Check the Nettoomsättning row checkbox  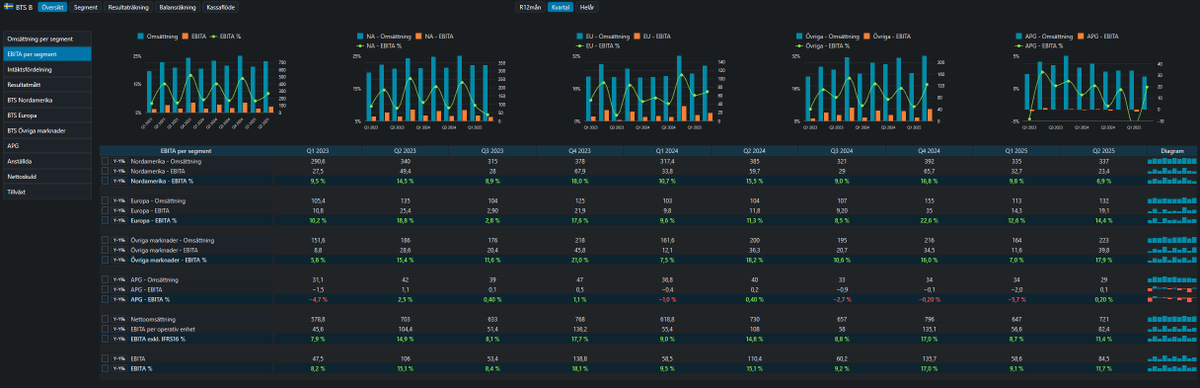105,319
